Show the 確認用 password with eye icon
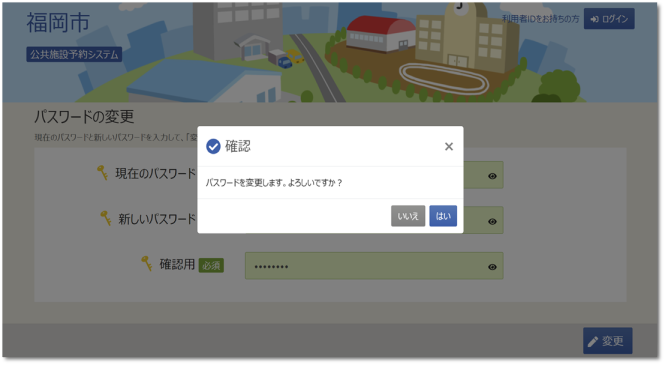Image resolution: width=665 pixels, height=365 pixels. pyautogui.click(x=492, y=267)
